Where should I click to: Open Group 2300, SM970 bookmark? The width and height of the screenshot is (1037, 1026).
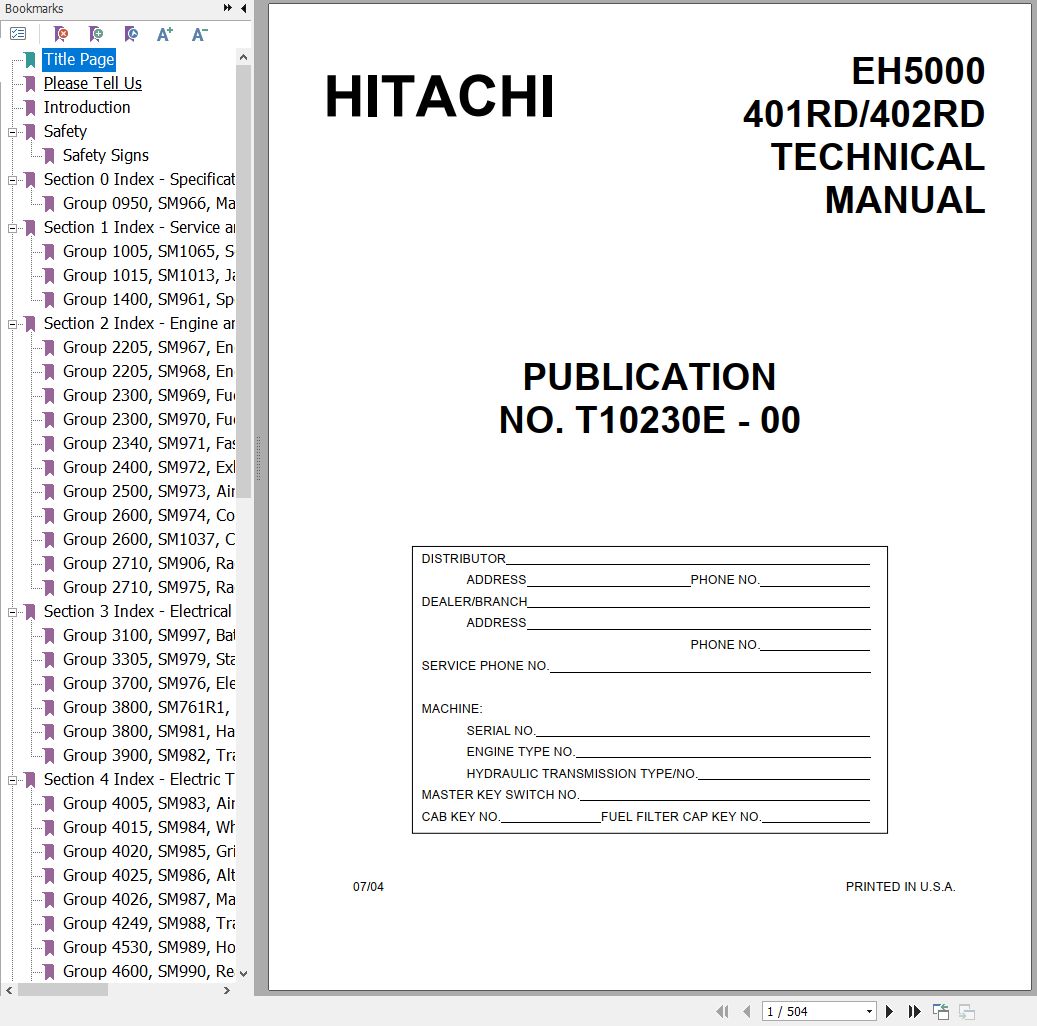click(x=148, y=419)
